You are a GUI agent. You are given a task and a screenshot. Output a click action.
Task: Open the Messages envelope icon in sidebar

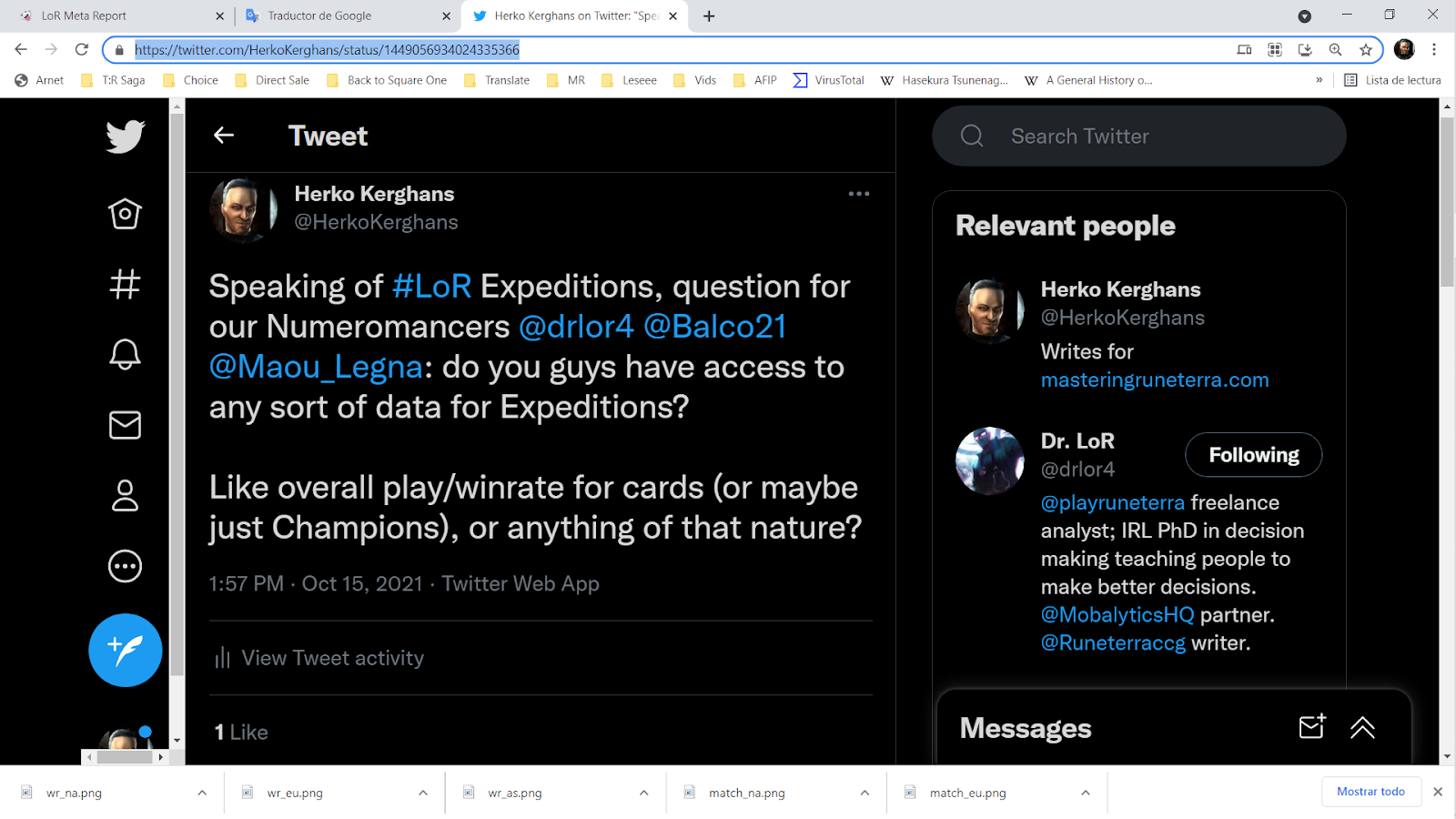[125, 425]
